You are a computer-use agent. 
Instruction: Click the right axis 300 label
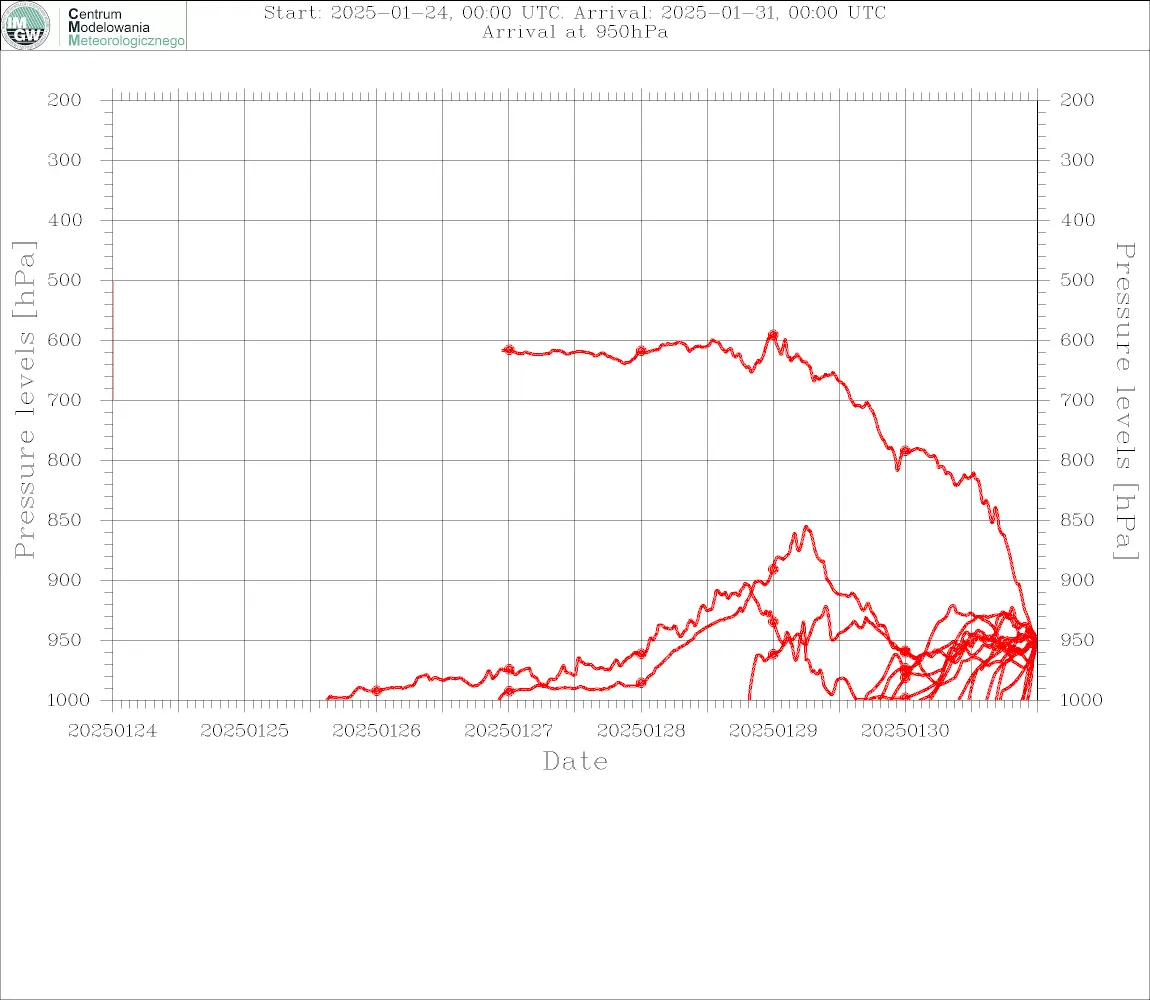1077,160
